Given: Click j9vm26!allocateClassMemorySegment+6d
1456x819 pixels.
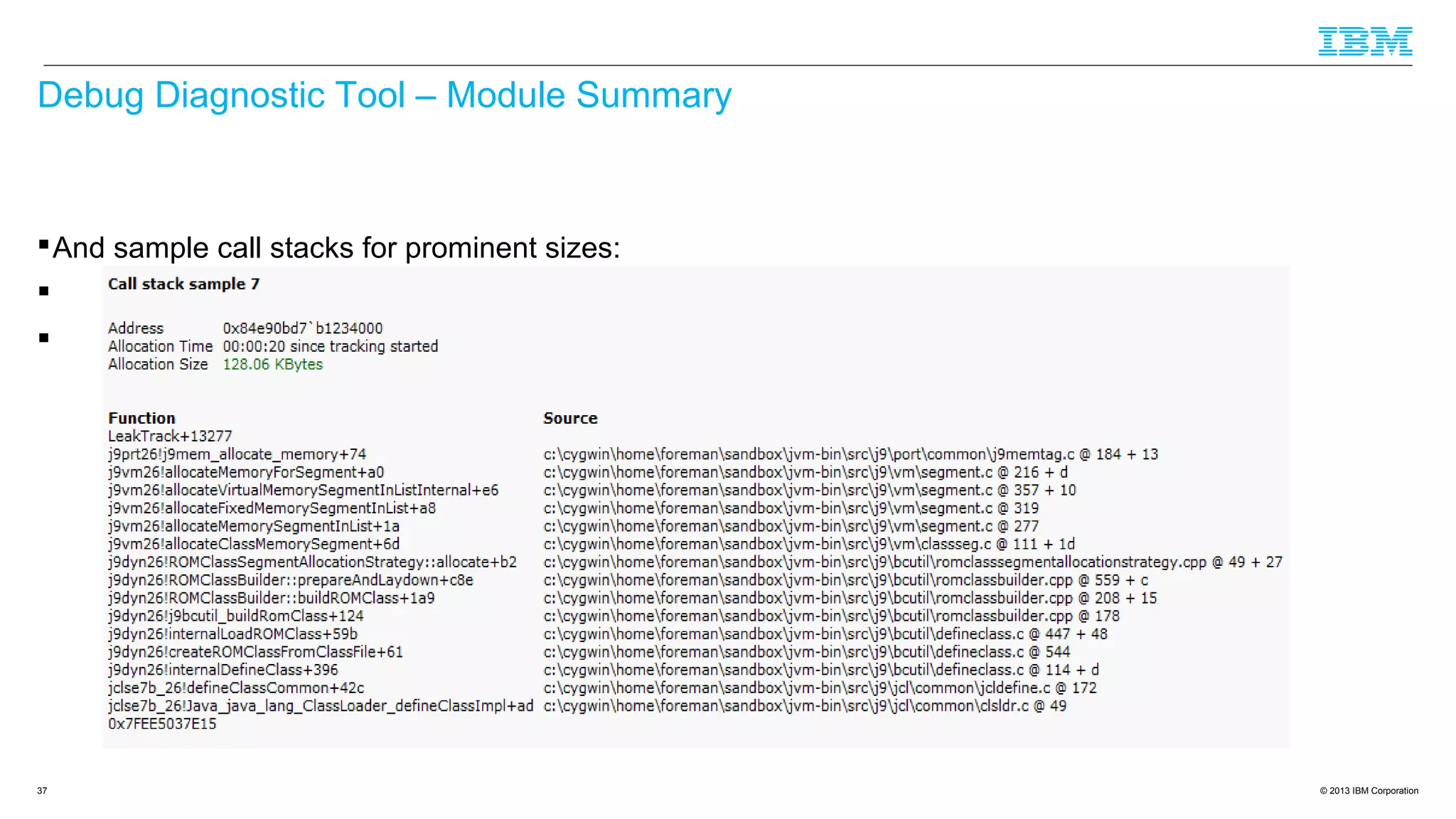Looking at the screenshot, I should [254, 544].
